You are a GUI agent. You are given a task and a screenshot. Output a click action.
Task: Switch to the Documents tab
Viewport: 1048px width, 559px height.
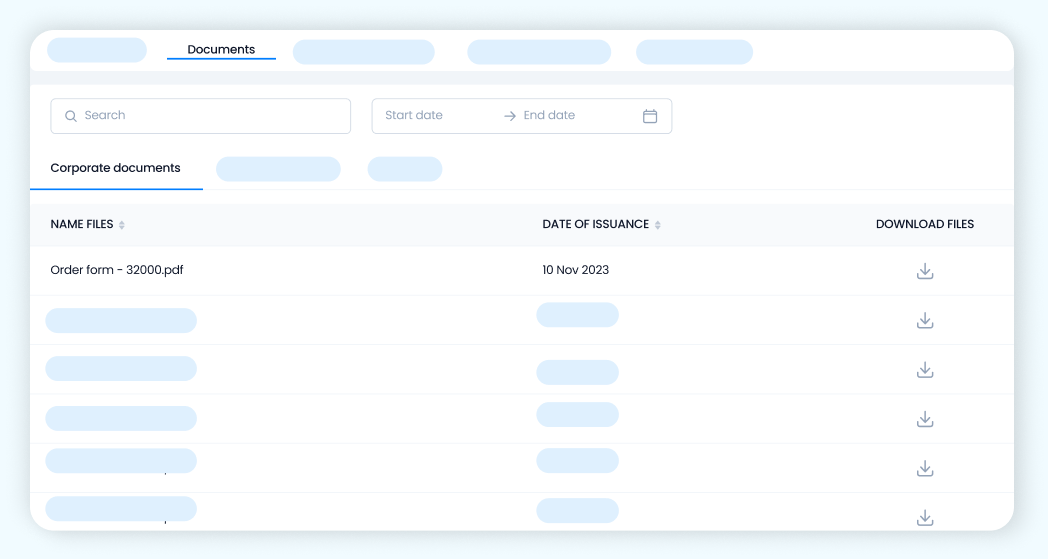tap(221, 49)
